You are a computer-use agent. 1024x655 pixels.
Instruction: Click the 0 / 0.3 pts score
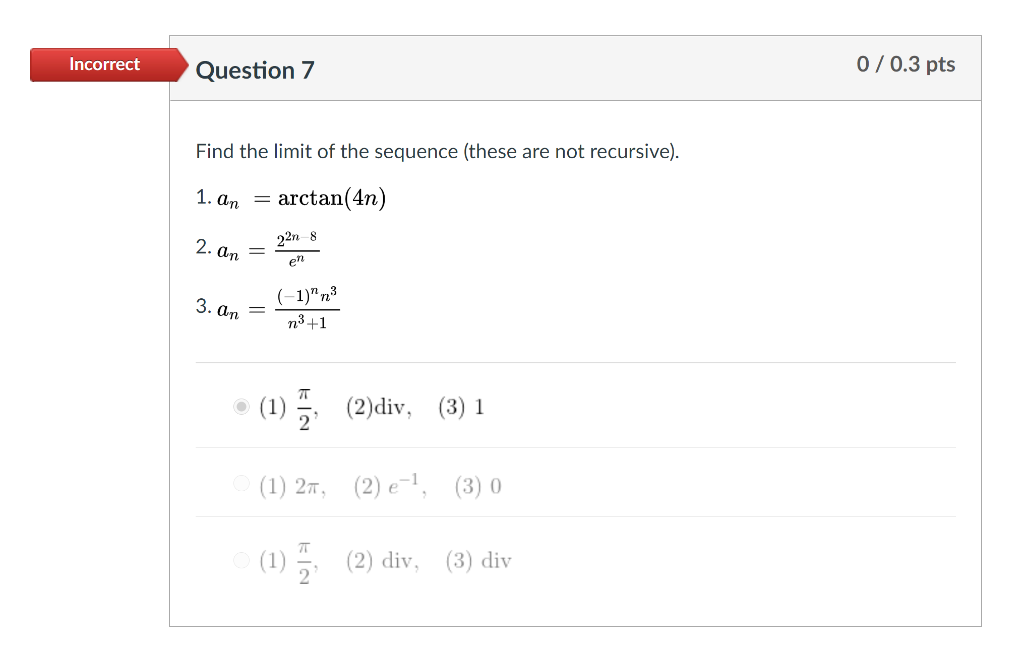(x=906, y=64)
